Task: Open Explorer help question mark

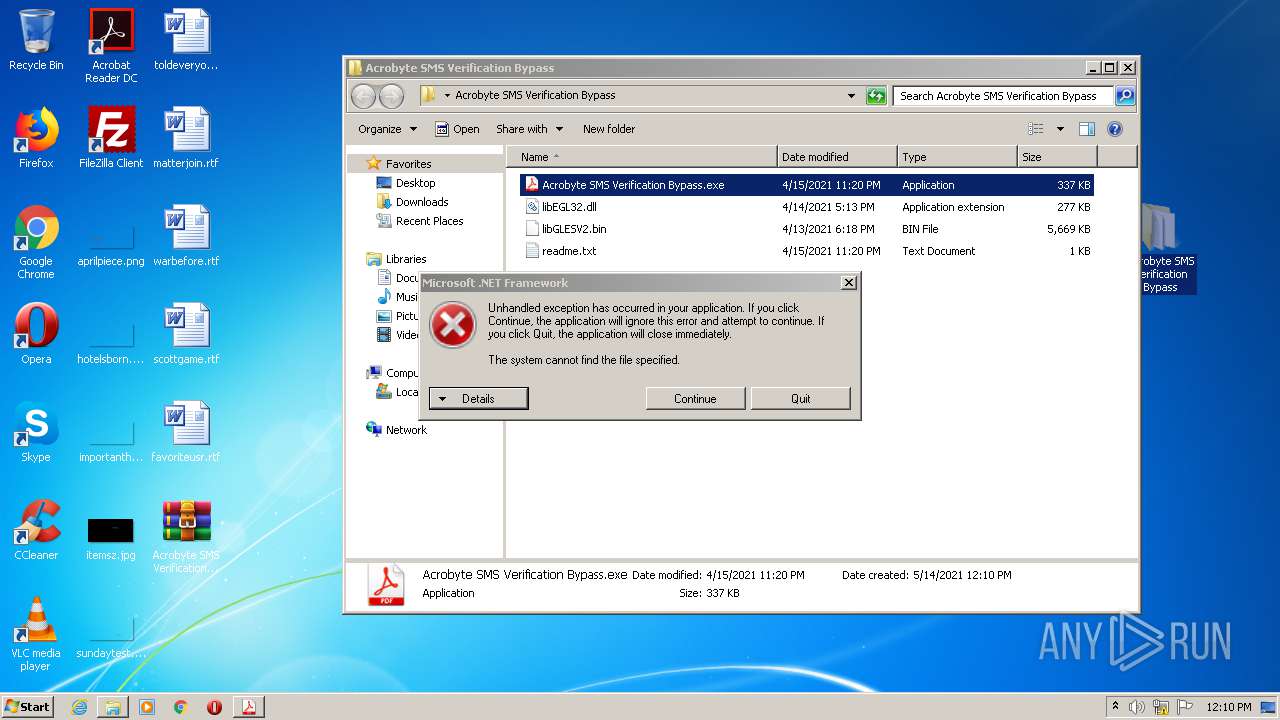Action: tap(1115, 129)
